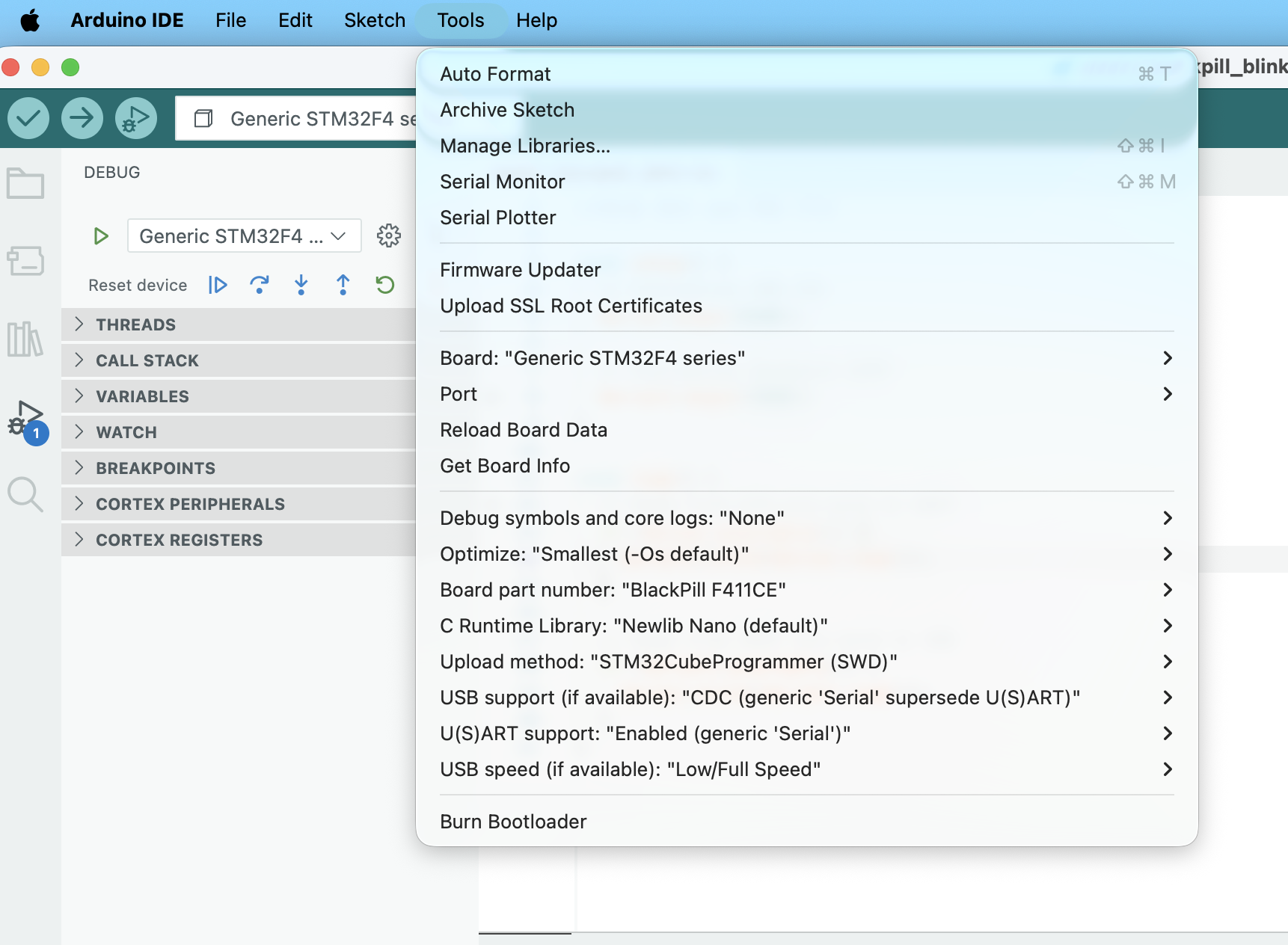Expand the CORTEX REGISTERS section

tap(239, 540)
